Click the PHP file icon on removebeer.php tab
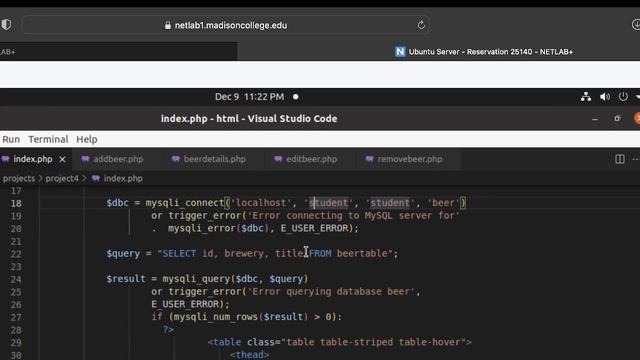 click(x=369, y=159)
